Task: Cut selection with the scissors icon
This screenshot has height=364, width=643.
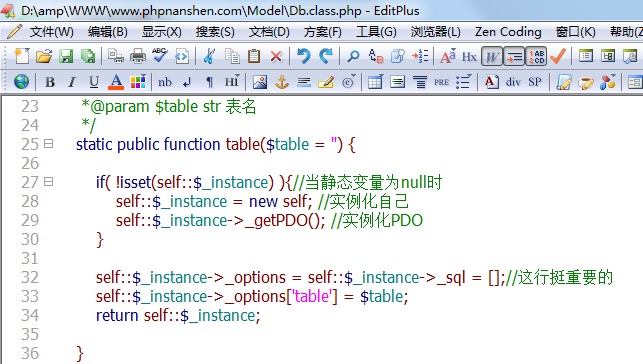Action: tap(210, 56)
